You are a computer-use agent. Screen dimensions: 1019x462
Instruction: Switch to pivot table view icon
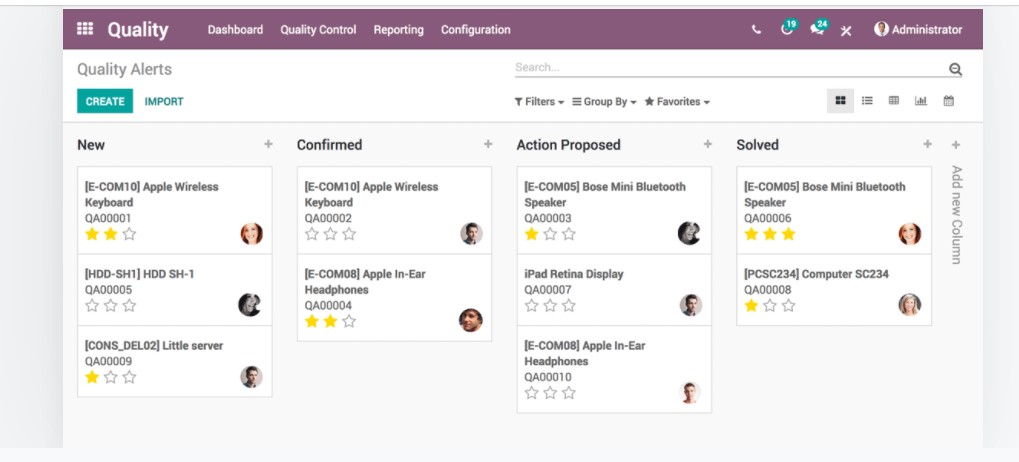point(894,101)
